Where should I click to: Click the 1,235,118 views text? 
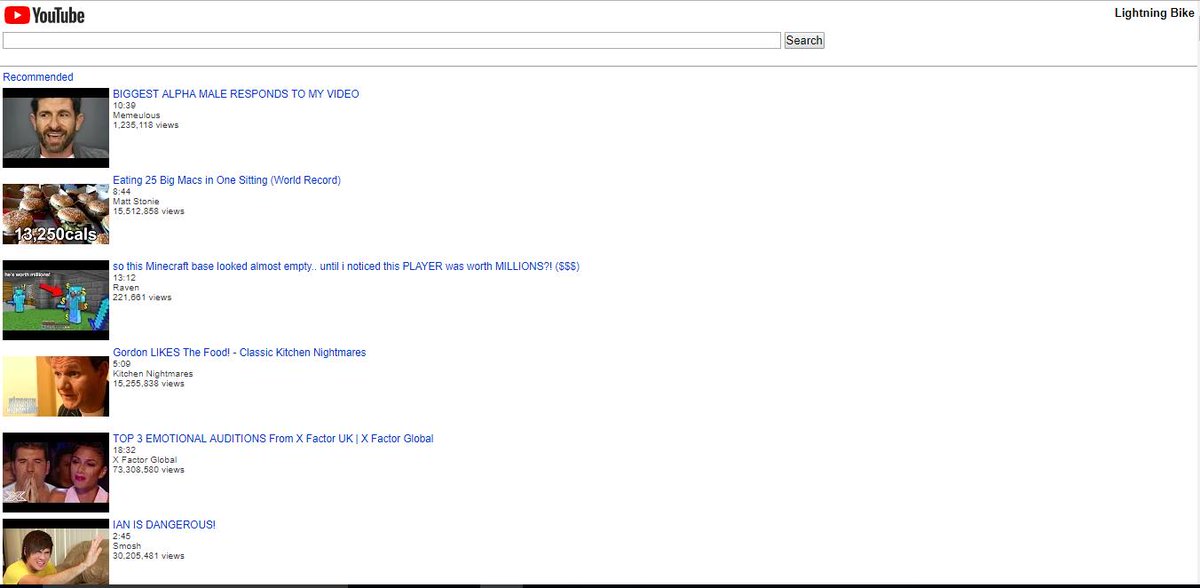point(146,125)
